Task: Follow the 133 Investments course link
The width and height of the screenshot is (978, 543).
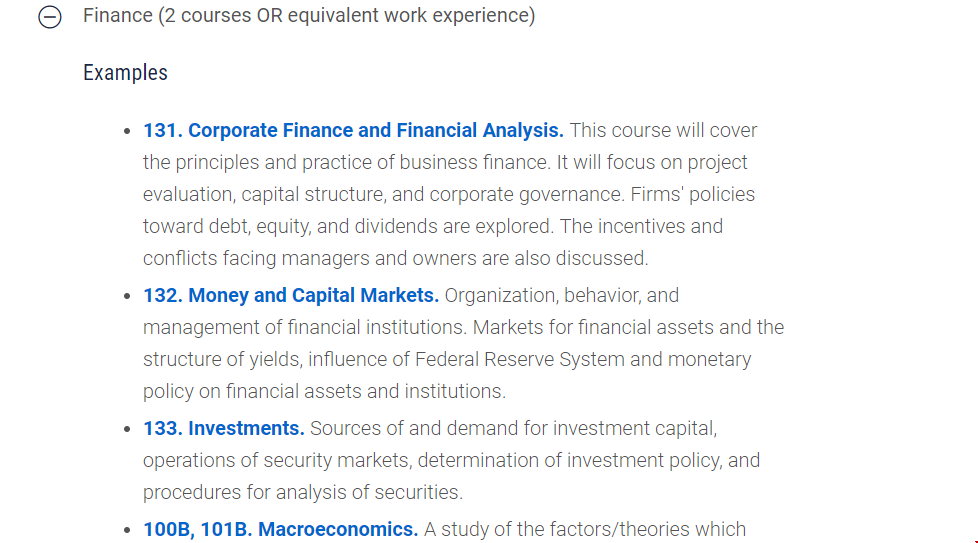Action: click(x=223, y=428)
